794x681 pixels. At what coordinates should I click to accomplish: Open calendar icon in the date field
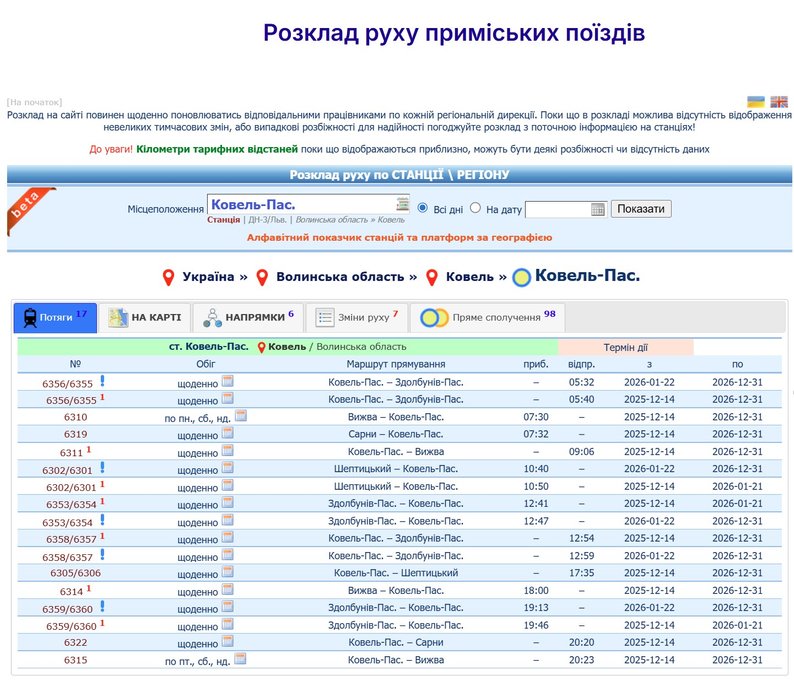click(x=598, y=210)
